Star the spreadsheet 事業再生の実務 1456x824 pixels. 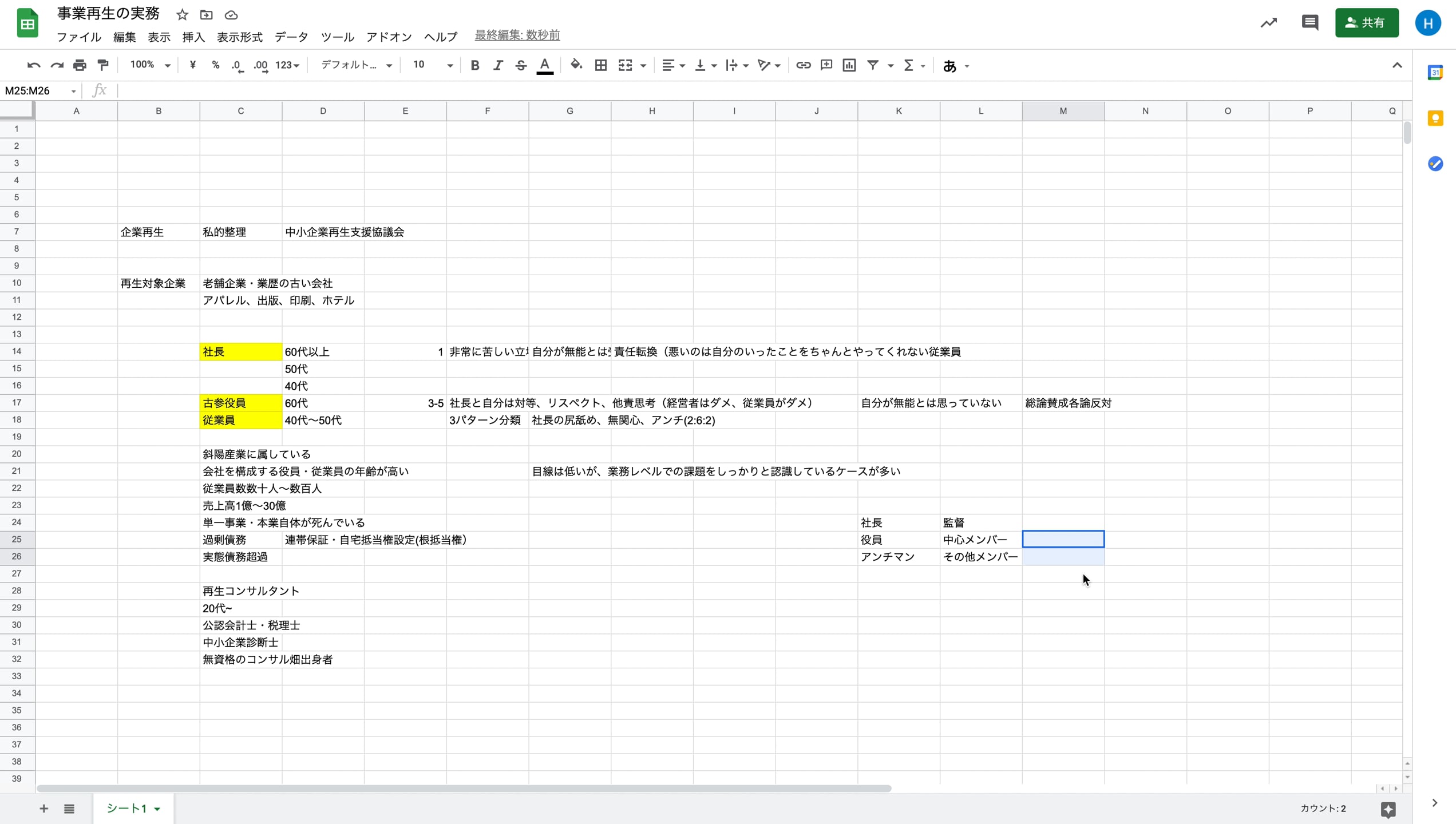click(x=181, y=15)
